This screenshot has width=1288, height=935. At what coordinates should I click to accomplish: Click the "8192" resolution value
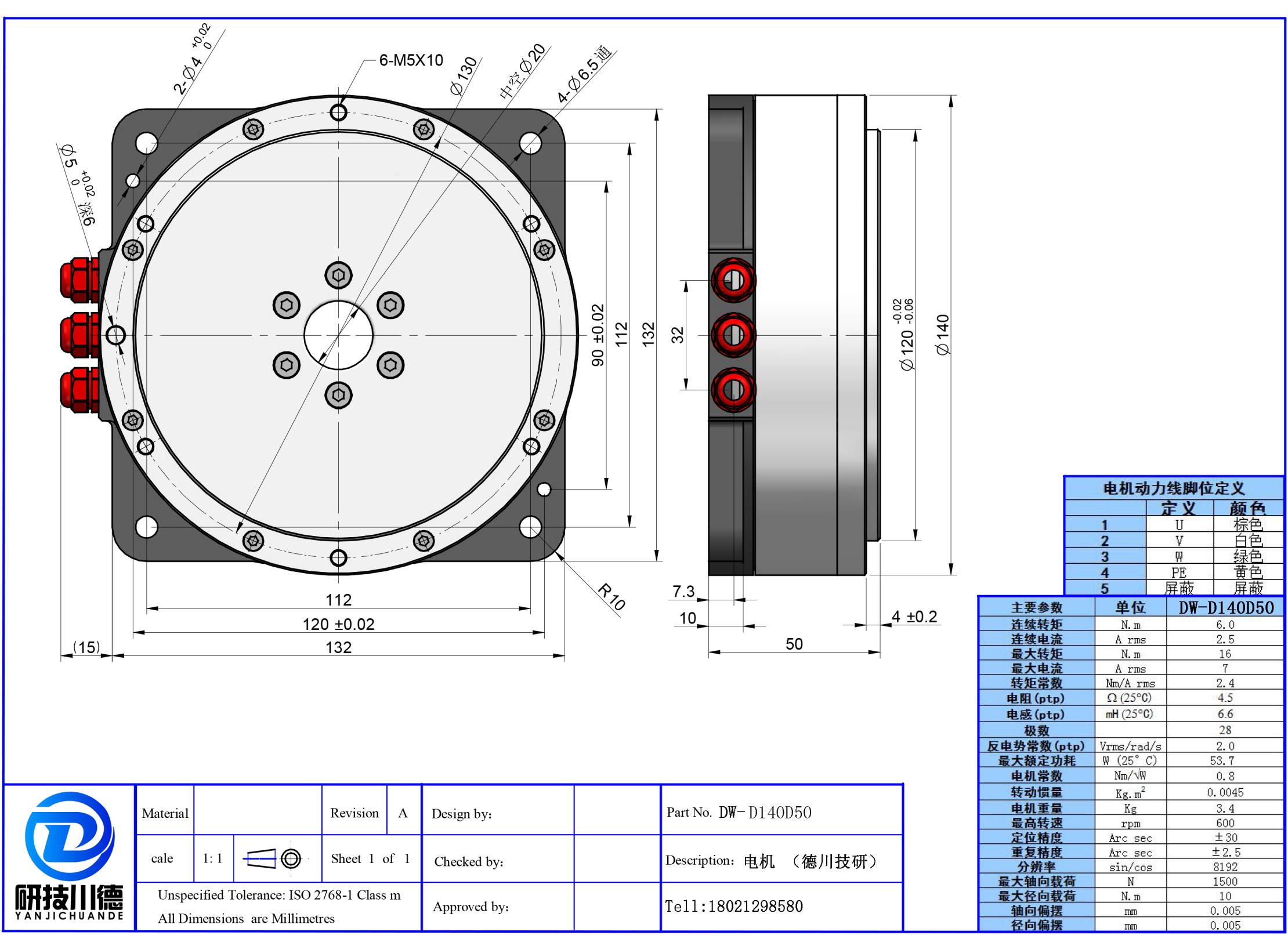[1225, 867]
